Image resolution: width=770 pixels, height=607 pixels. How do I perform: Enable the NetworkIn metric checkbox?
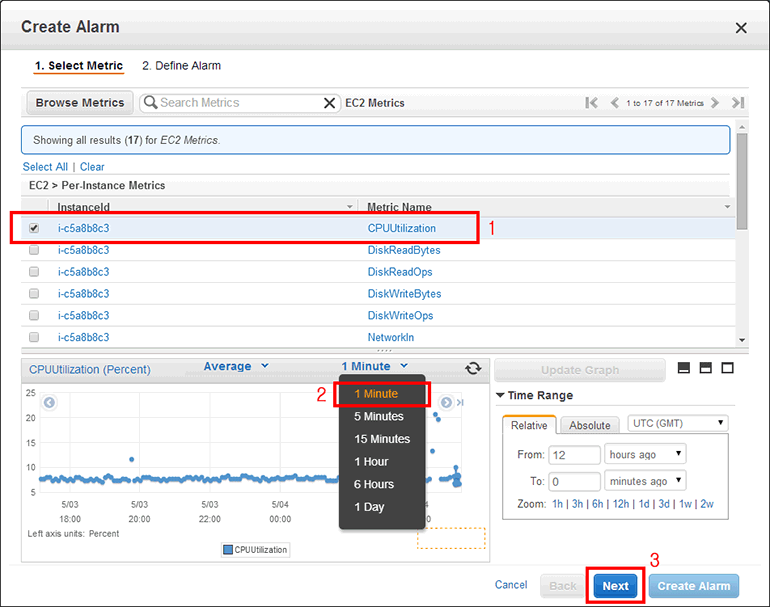(34, 338)
